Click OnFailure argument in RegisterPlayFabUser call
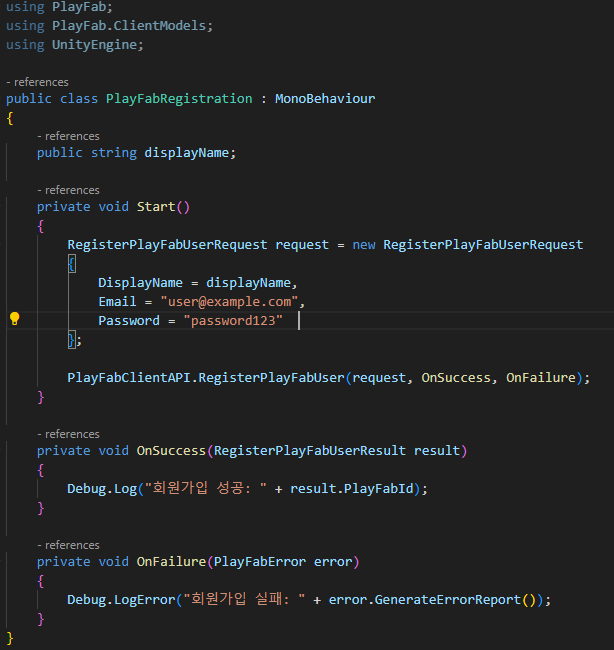 point(541,378)
